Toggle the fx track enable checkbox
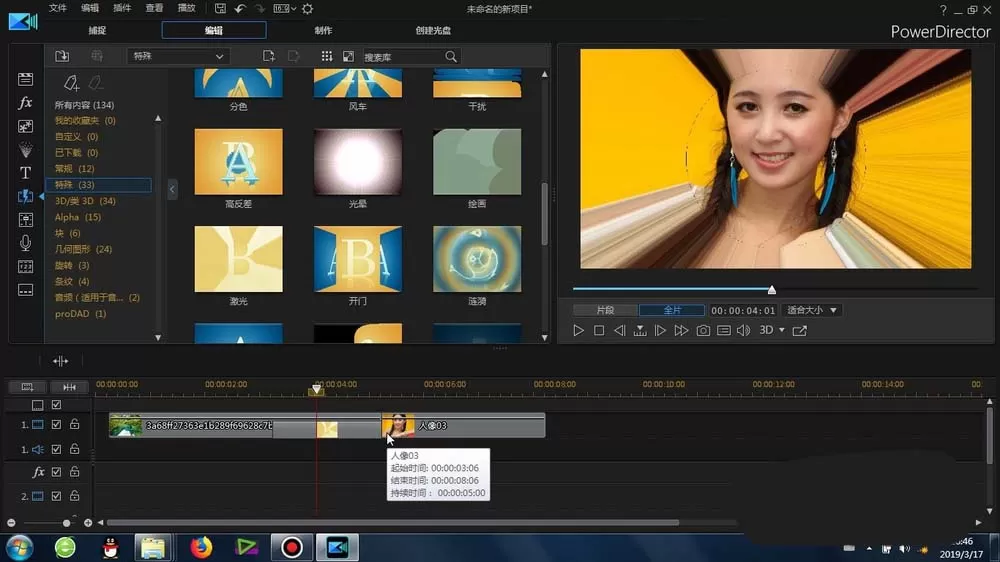 tap(56, 472)
